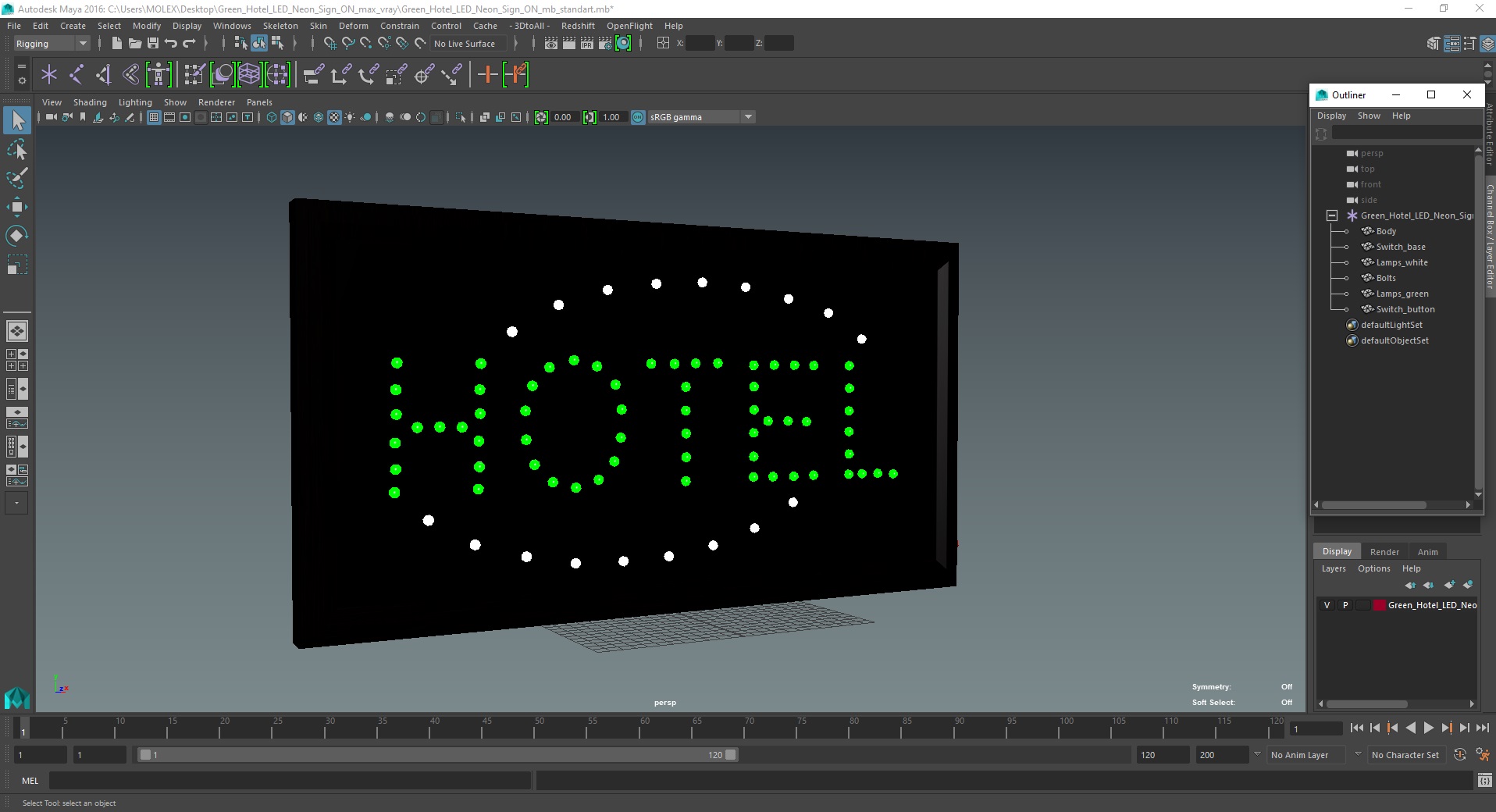Toggle layer visibility V box
Image resolution: width=1496 pixels, height=812 pixels.
[1327, 605]
